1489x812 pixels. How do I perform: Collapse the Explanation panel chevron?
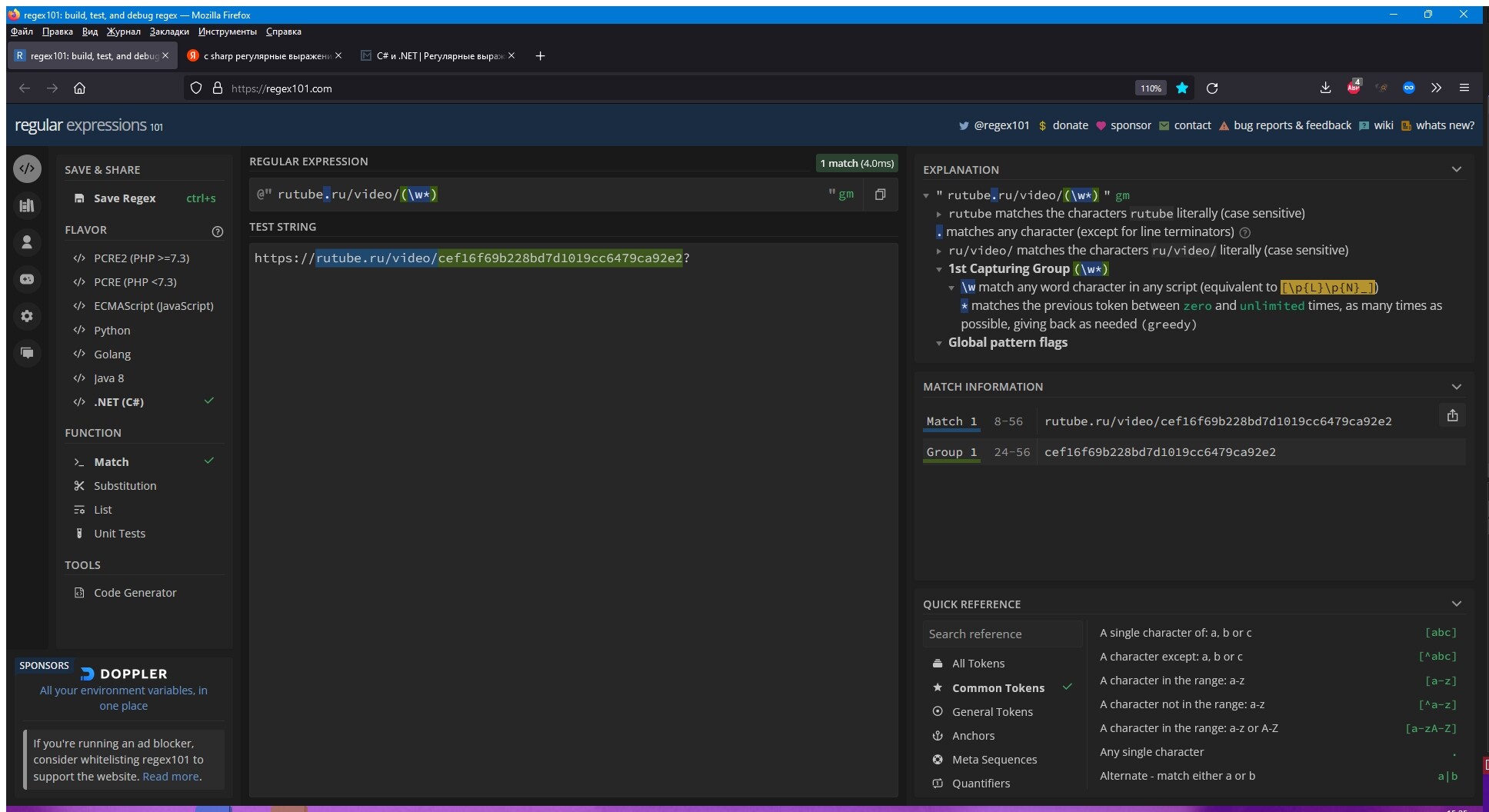coord(1456,169)
